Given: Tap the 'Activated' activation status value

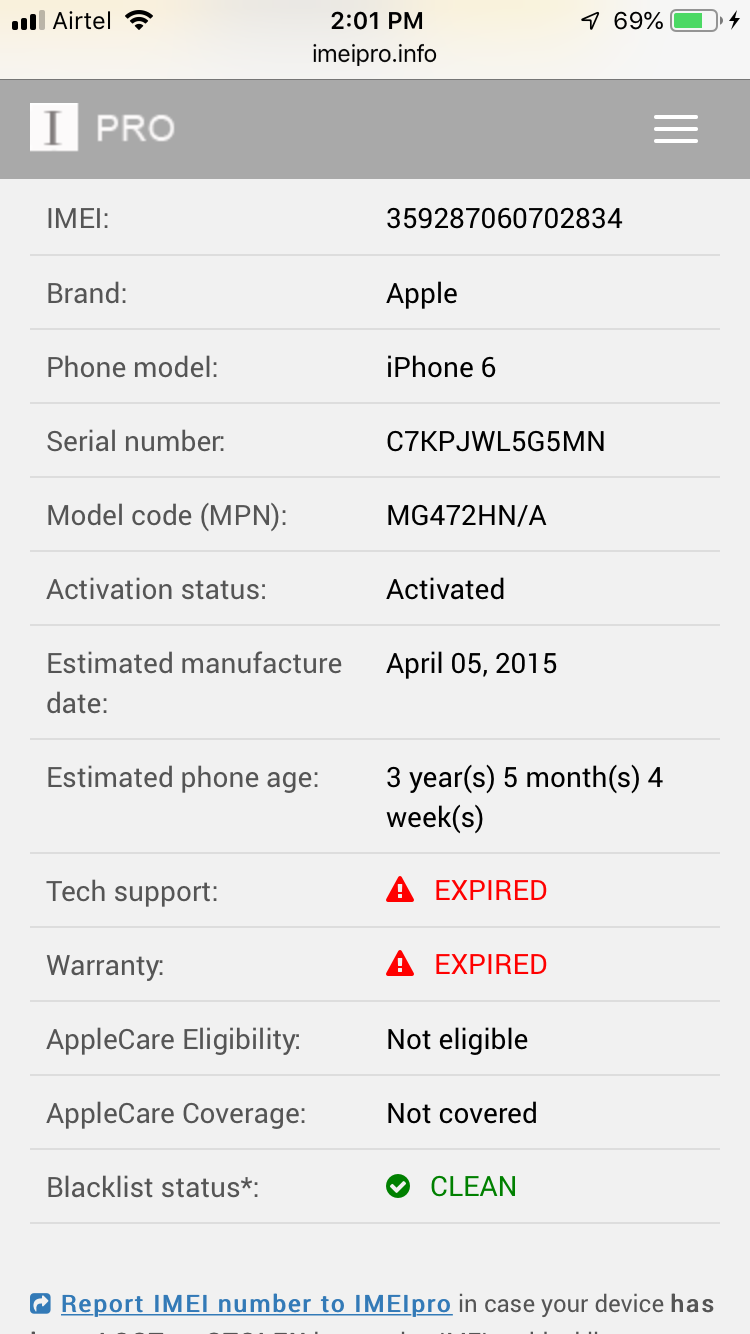Looking at the screenshot, I should click(x=445, y=589).
